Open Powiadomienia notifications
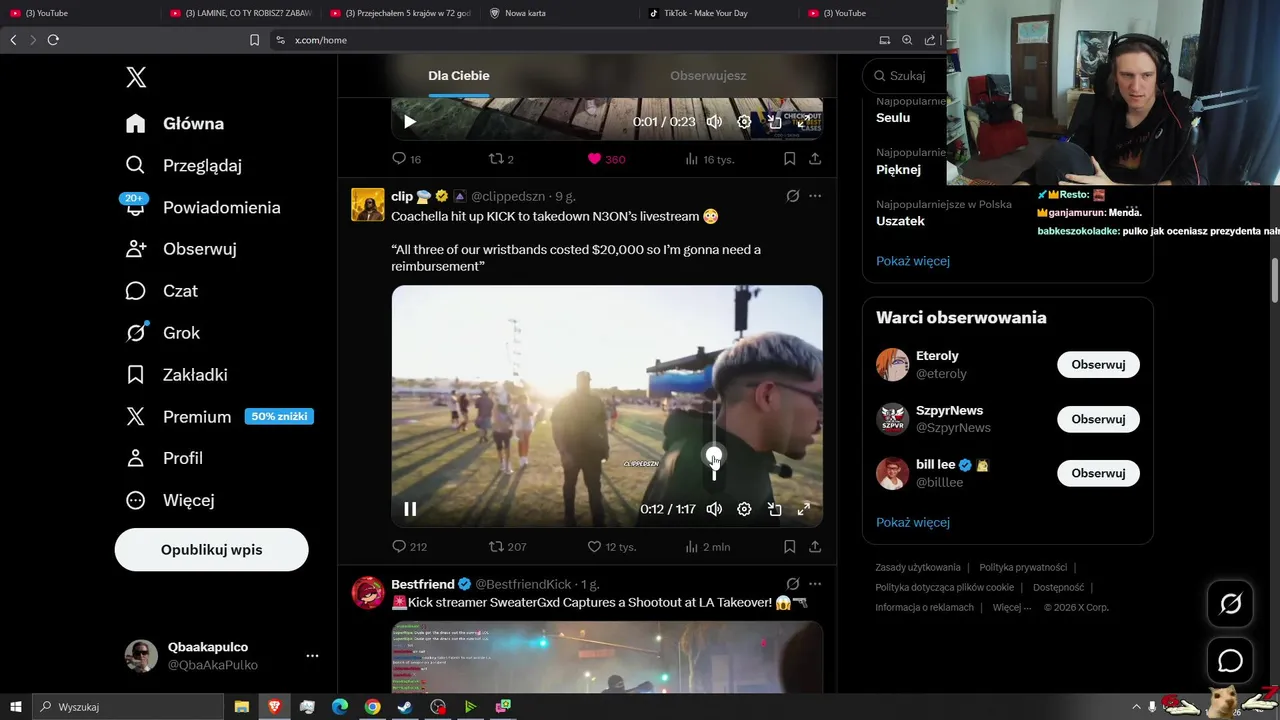 [203, 207]
